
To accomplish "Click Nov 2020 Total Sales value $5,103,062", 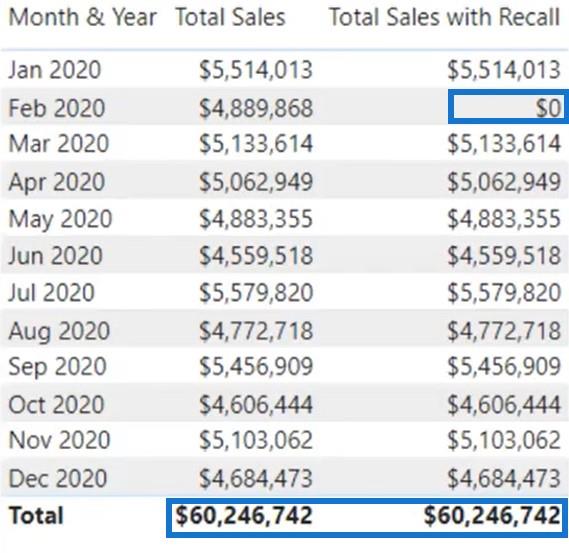I will (x=256, y=440).
